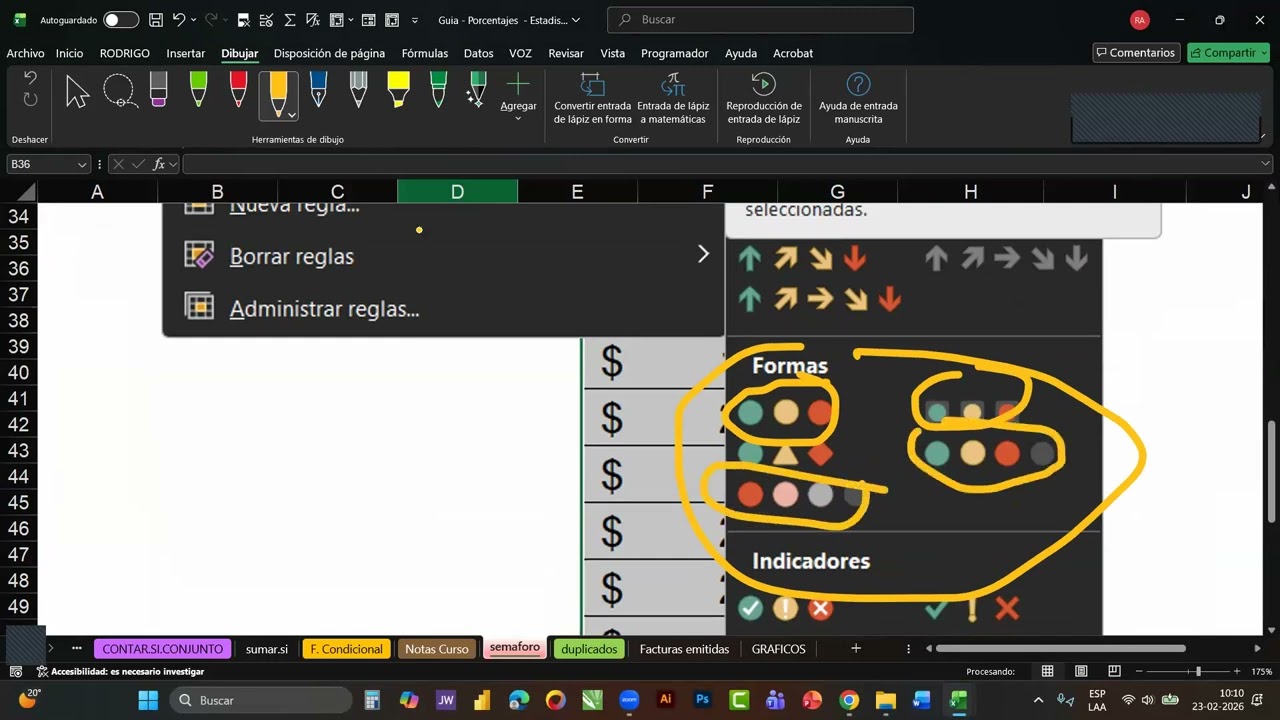
Task: Select the three symbols circled indicator set
Action: tap(785, 608)
